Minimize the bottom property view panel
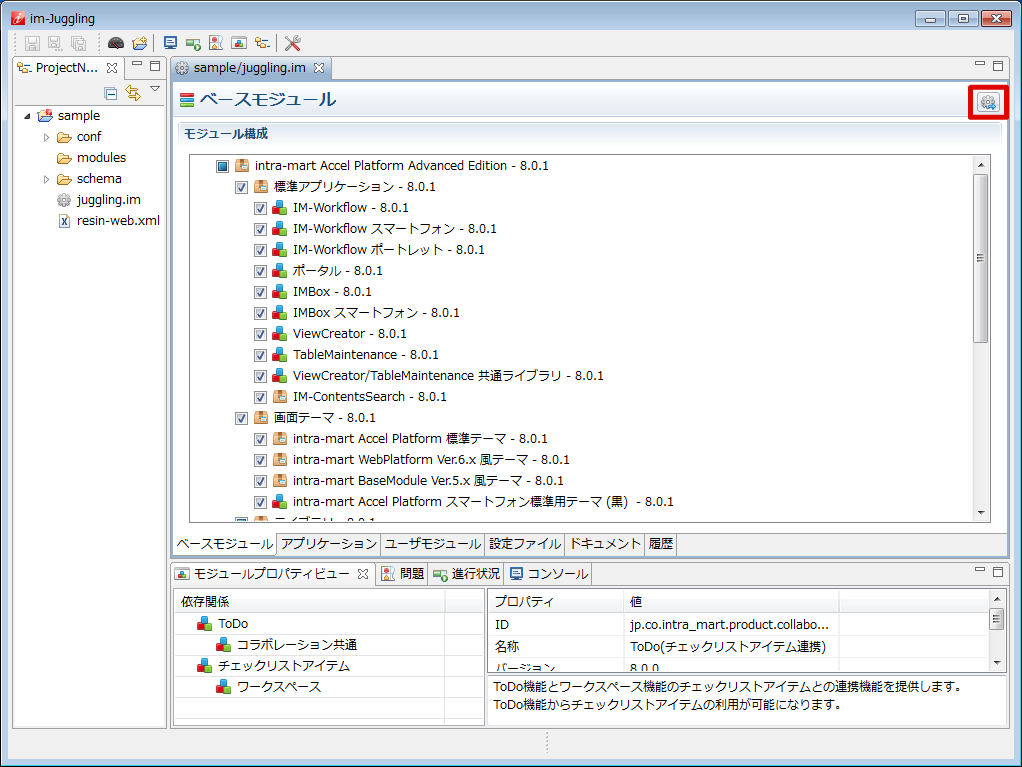 click(x=980, y=570)
